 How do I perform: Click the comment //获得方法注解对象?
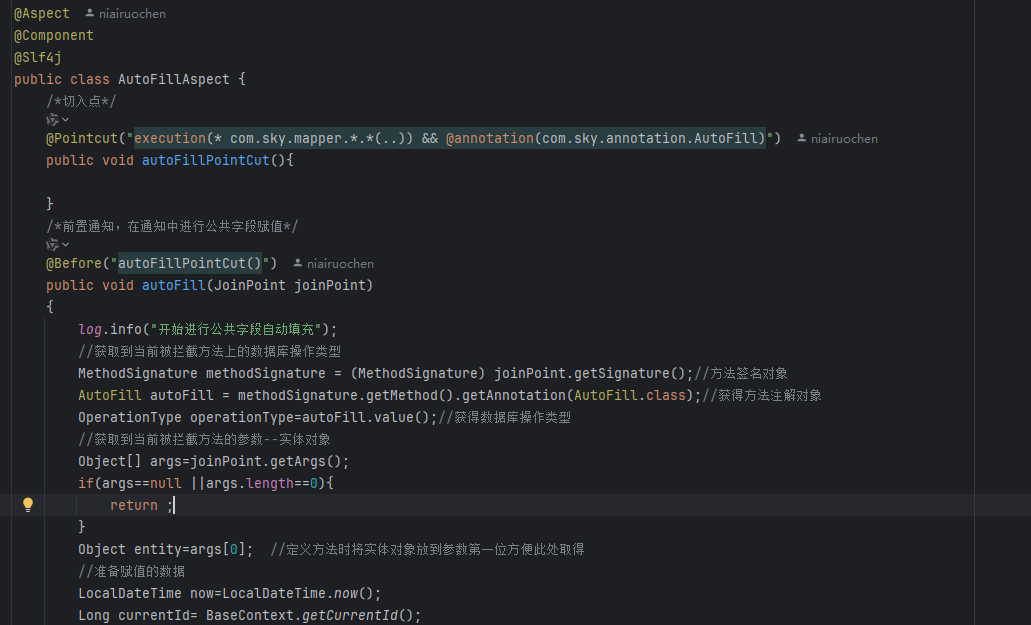click(762, 395)
